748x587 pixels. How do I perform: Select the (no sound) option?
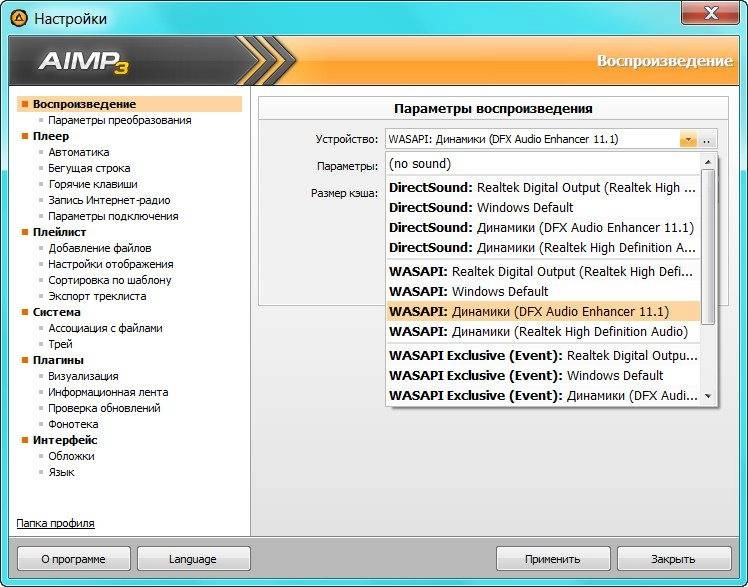(x=543, y=164)
